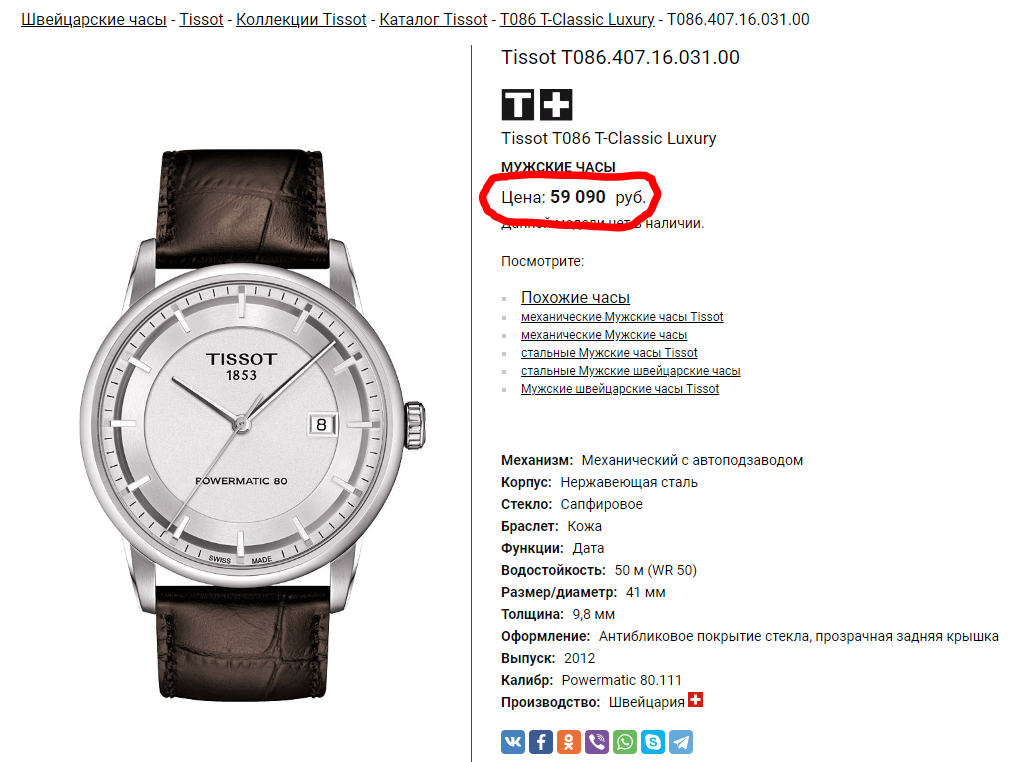Image resolution: width=1011 pixels, height=762 pixels.
Task: Click the Tissot watch product image
Action: click(252, 425)
